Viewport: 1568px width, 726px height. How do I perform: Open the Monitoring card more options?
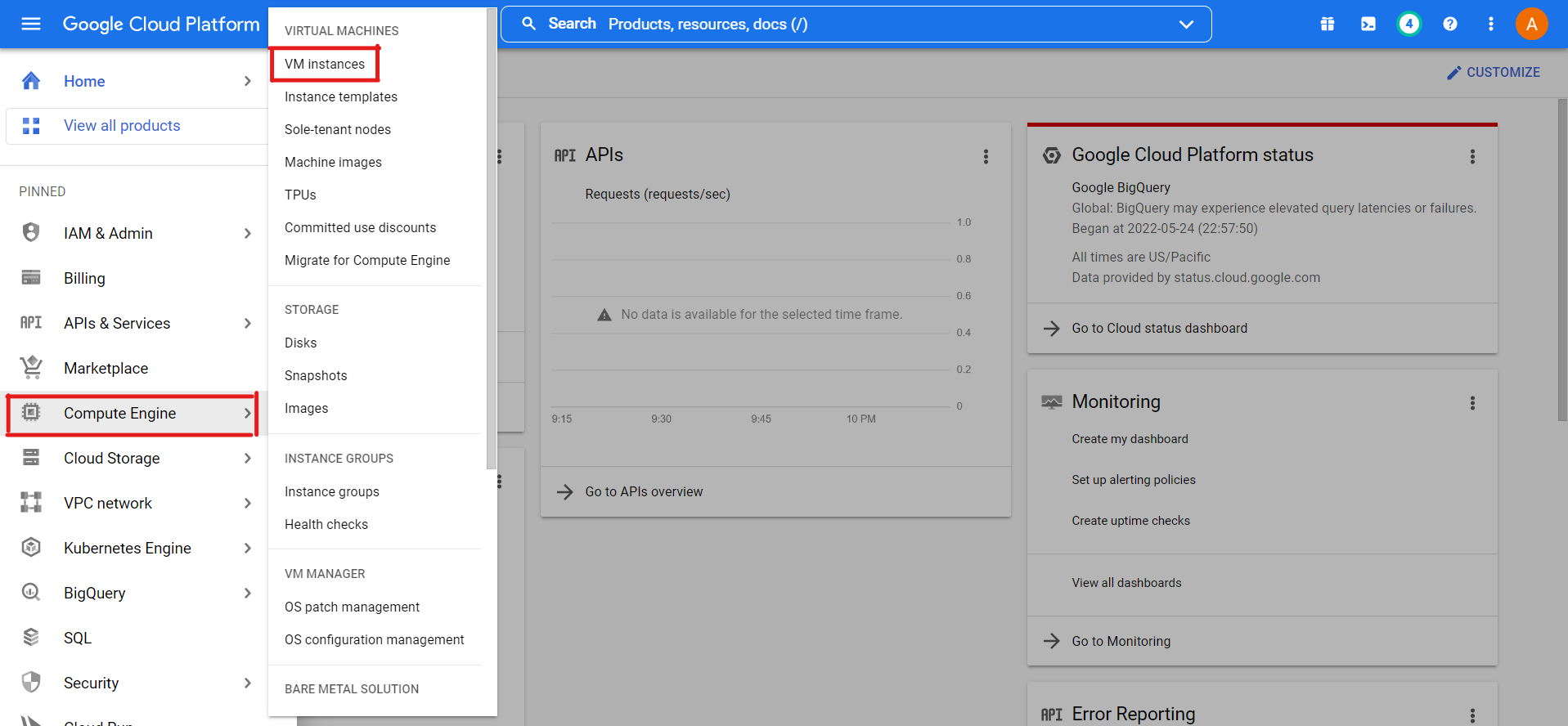pos(1472,403)
